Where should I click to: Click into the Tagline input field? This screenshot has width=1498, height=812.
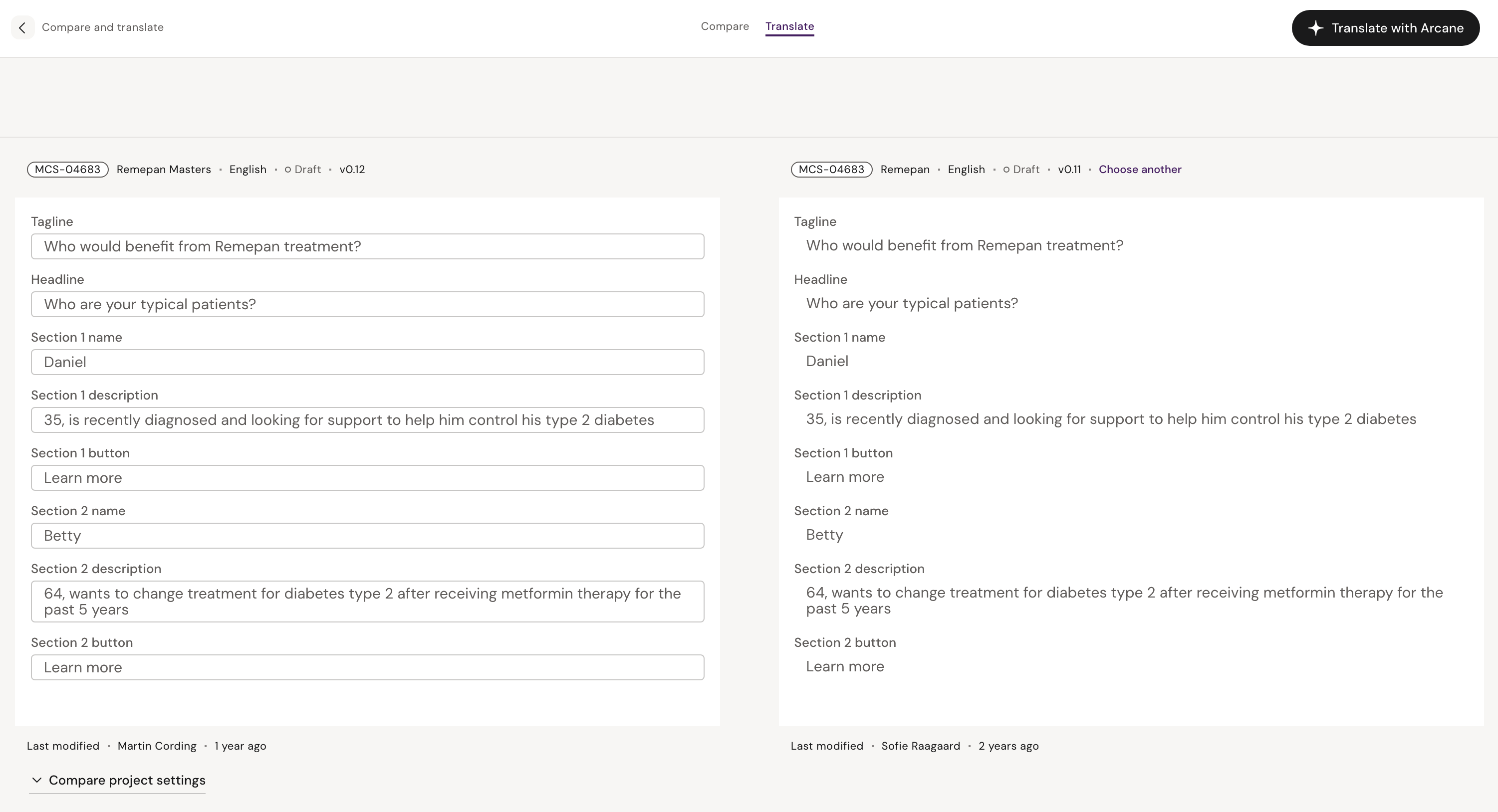368,246
